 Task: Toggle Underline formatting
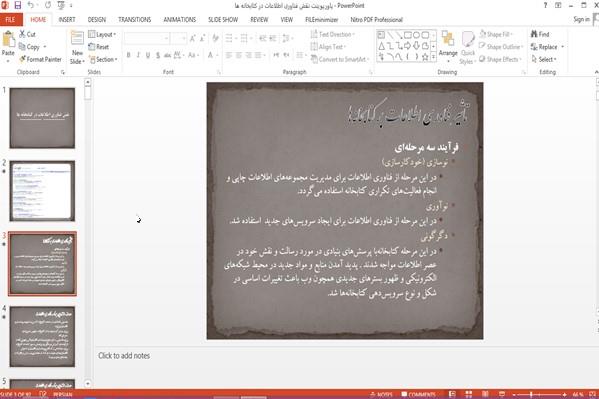(148, 55)
